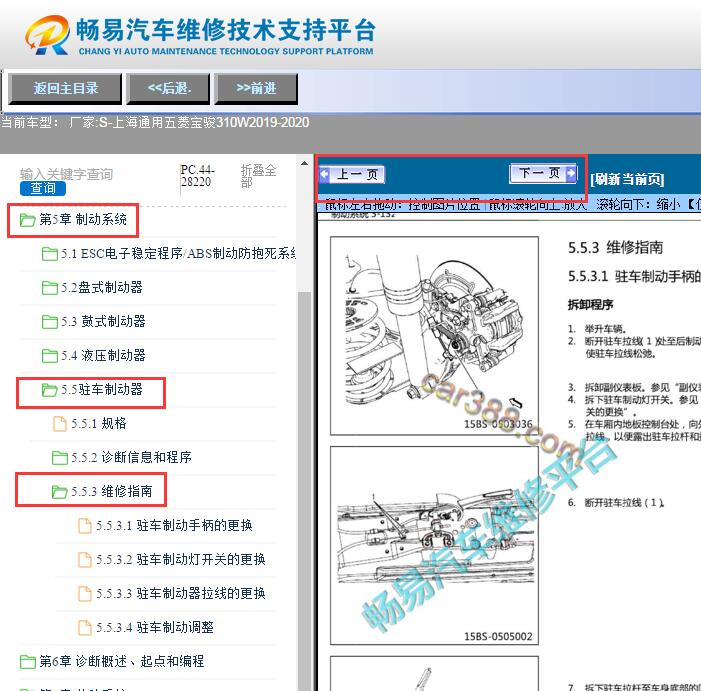Focus the 输入关键字查询 keyword field
This screenshot has width=701, height=691.
(x=66, y=174)
